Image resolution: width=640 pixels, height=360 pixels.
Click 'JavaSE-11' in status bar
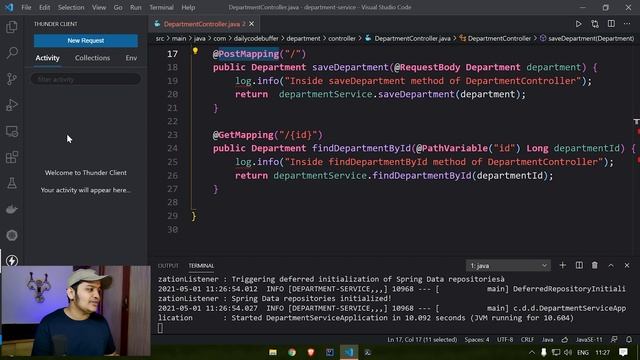click(x=589, y=340)
